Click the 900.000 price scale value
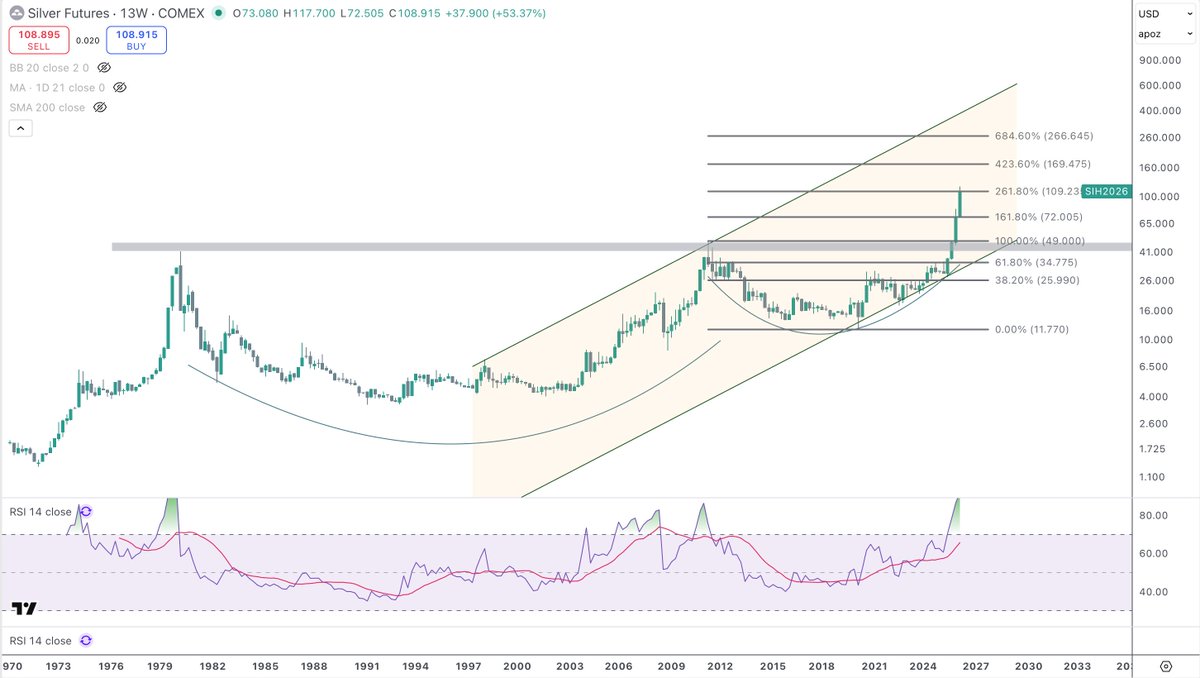The width and height of the screenshot is (1200, 678). [1160, 60]
